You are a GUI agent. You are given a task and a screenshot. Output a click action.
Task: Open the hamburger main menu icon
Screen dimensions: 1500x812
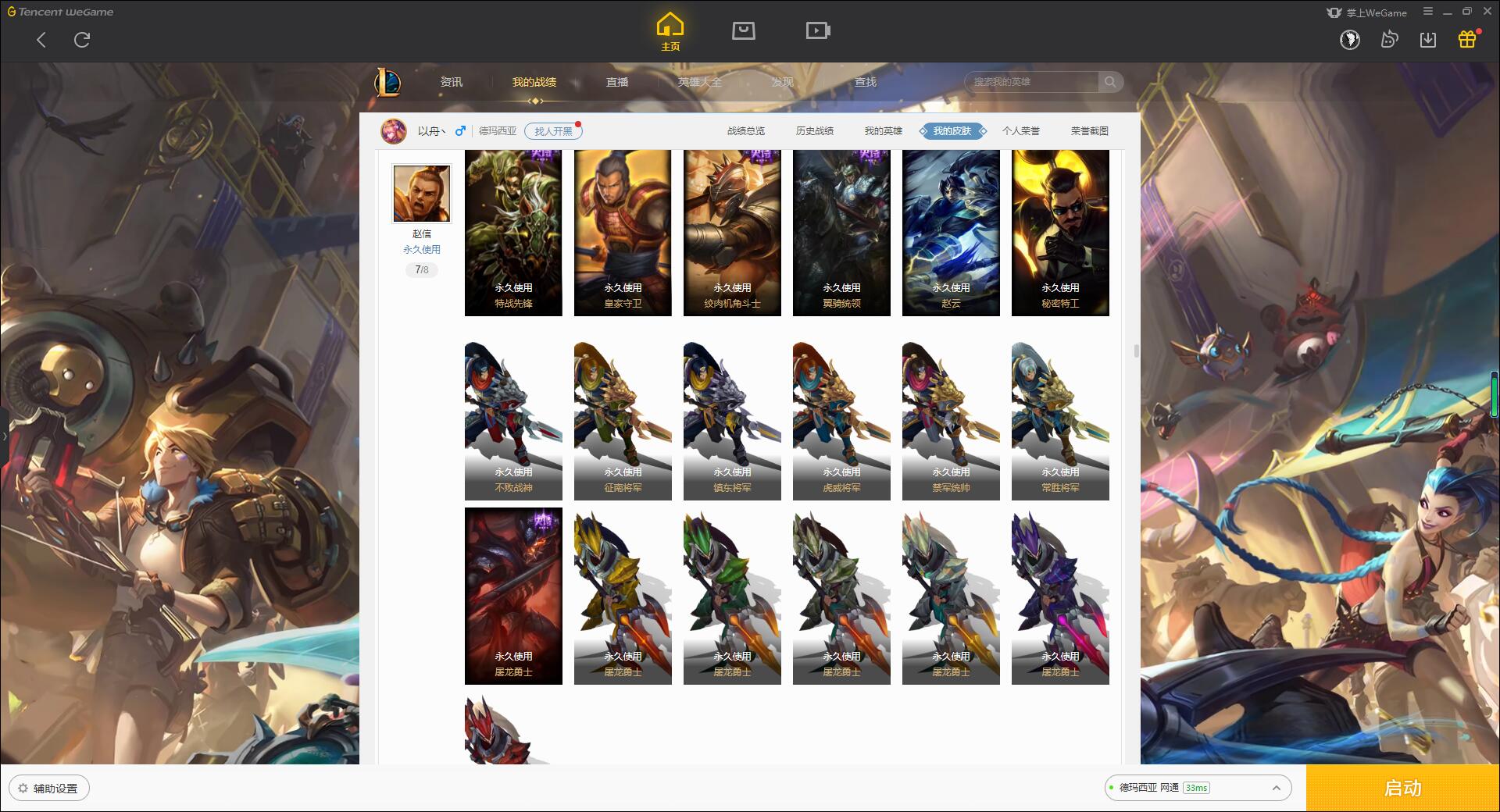click(1428, 12)
